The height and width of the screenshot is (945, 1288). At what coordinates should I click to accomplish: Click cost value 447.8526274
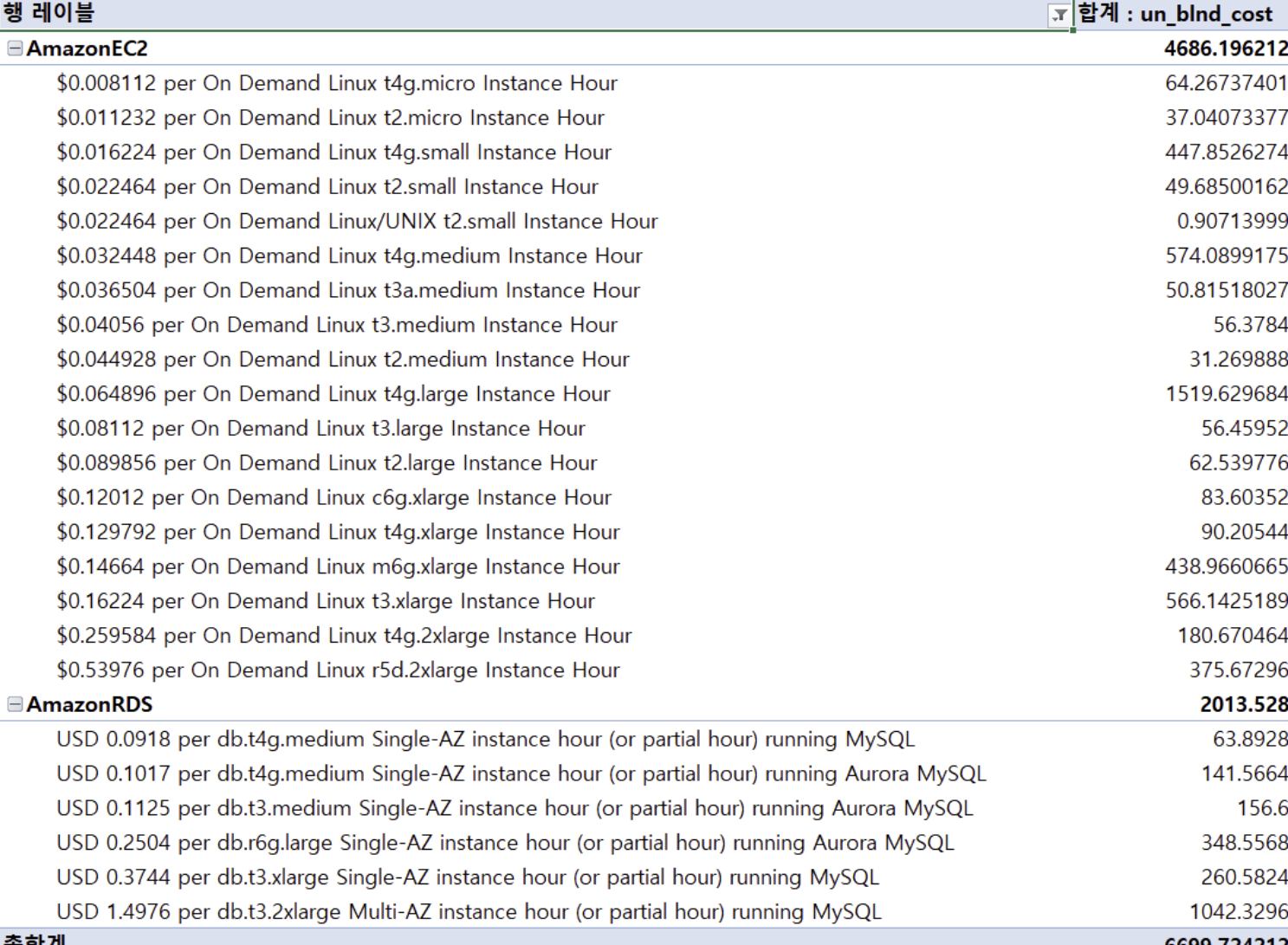[x=1227, y=152]
